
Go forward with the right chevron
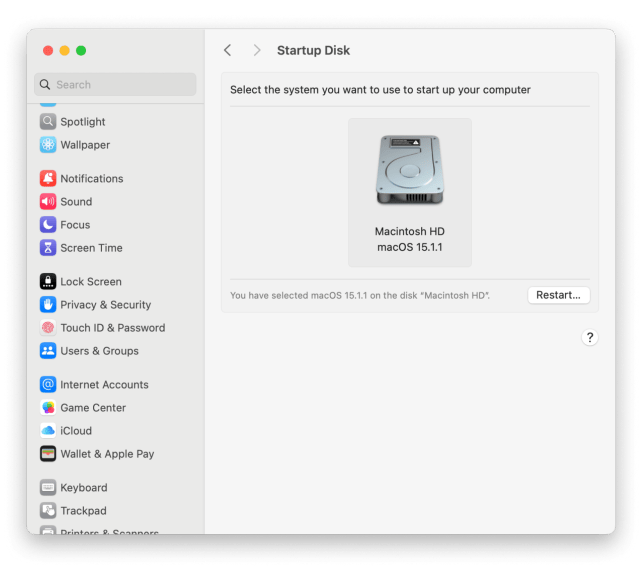coord(256,50)
